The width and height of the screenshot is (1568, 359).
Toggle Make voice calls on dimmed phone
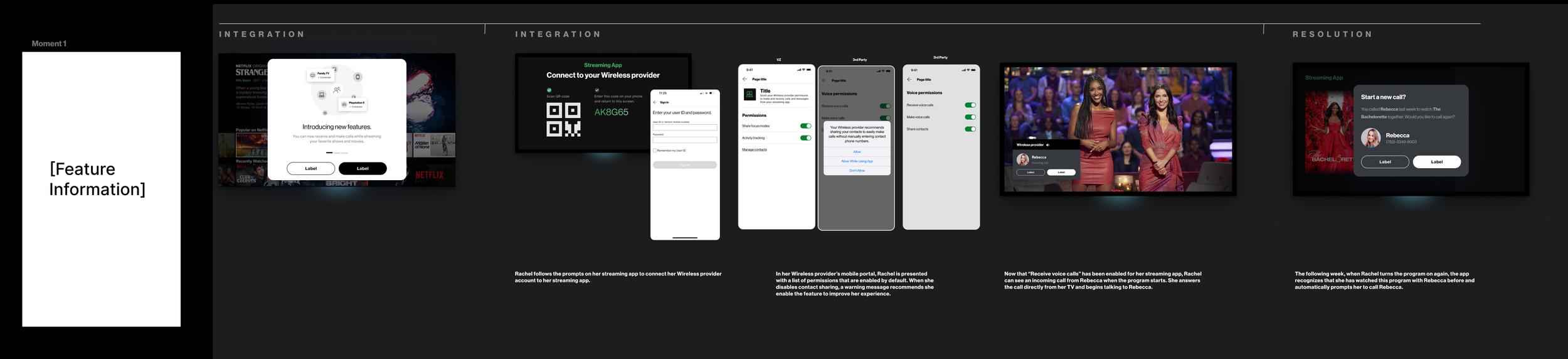(885, 118)
